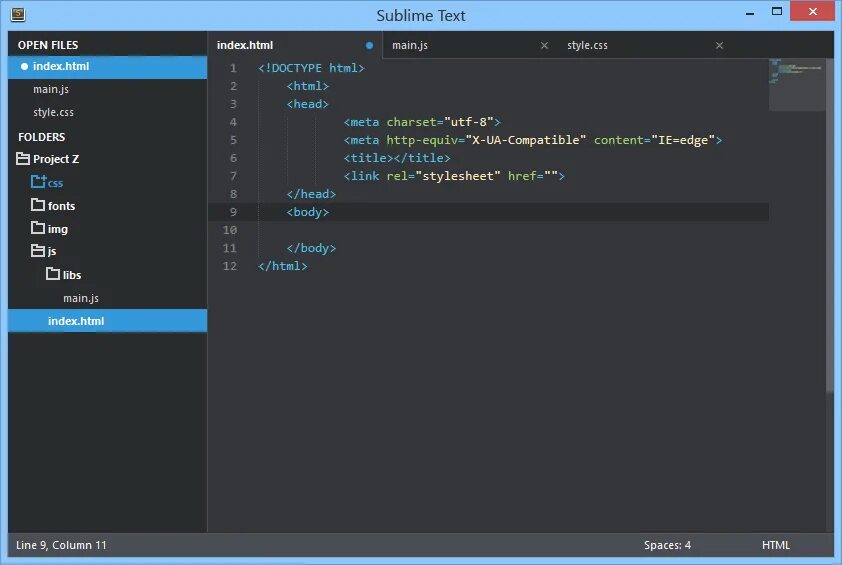Viewport: 842px width, 565px height.
Task: Click the vertical editor scrollbar
Action: (x=830, y=226)
